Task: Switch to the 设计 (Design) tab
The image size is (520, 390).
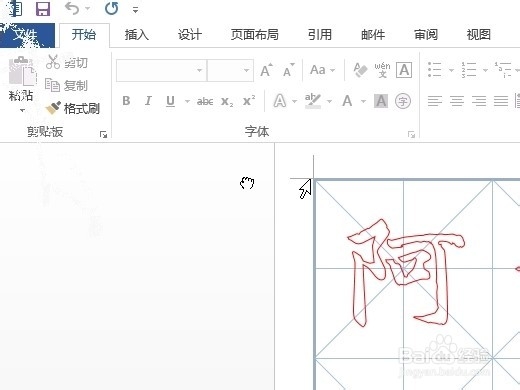Action: point(190,35)
